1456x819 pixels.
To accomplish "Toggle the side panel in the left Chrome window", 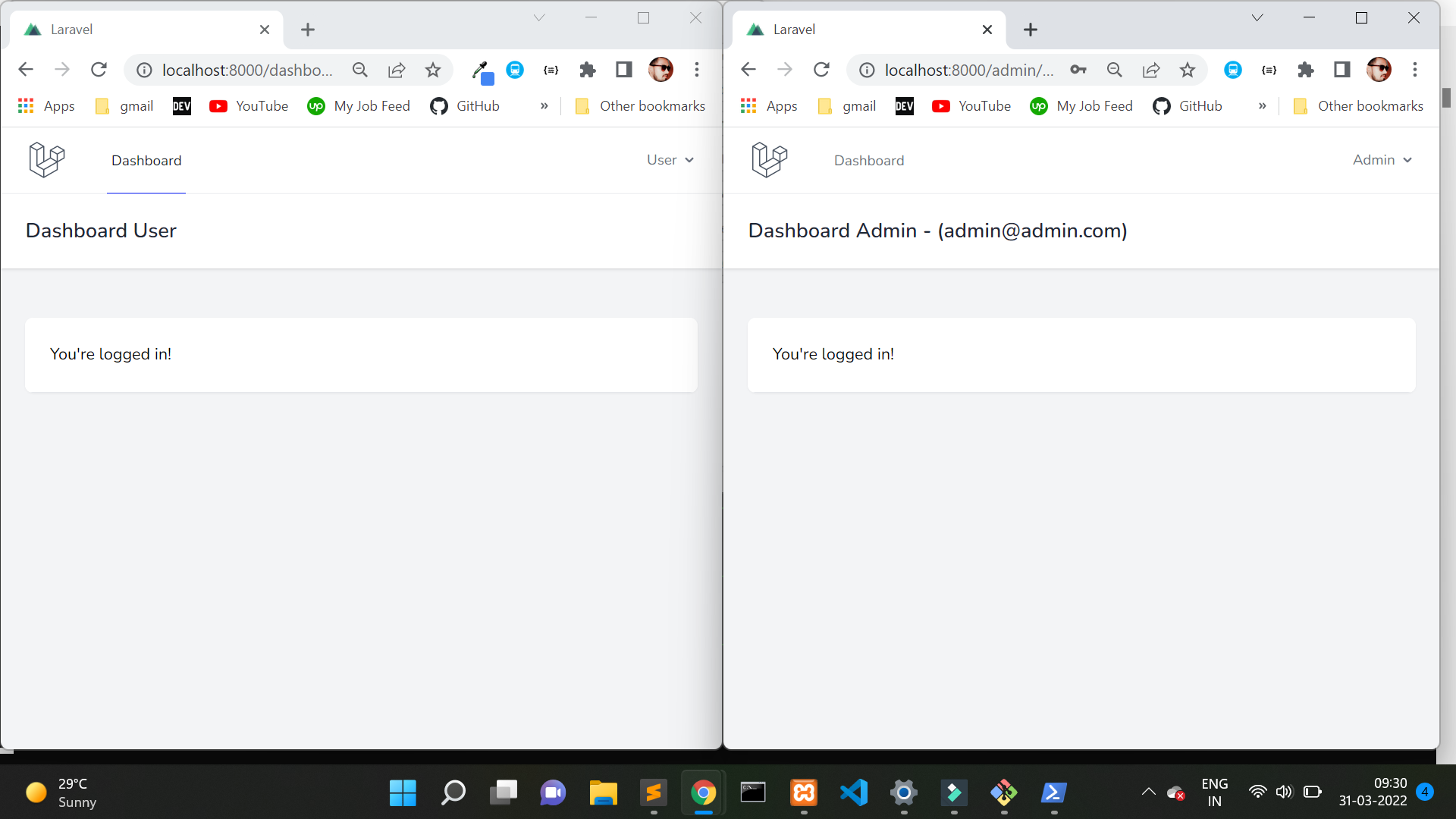I will tap(624, 71).
